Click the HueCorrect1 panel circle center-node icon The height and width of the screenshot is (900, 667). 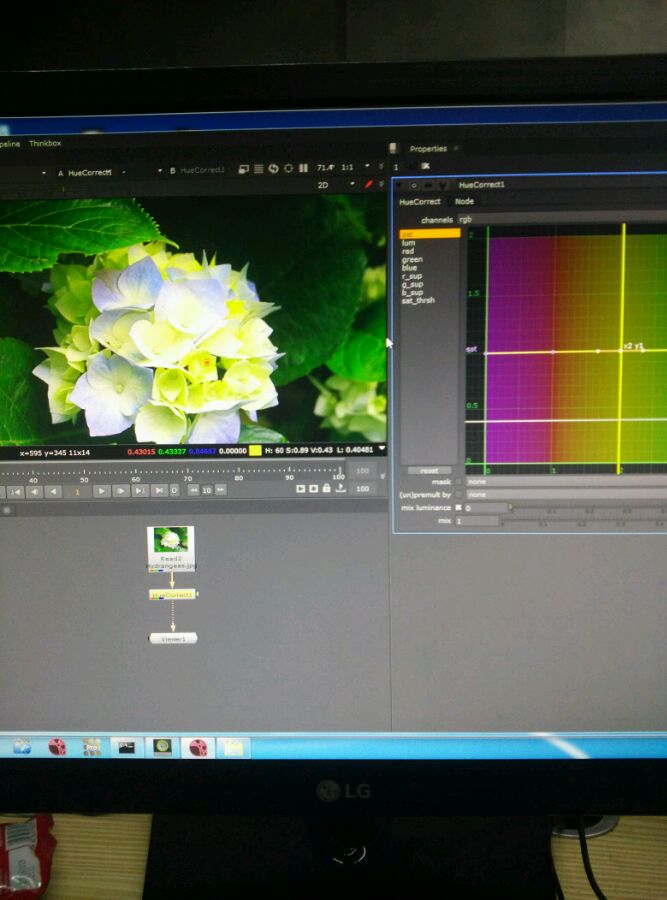[x=413, y=185]
